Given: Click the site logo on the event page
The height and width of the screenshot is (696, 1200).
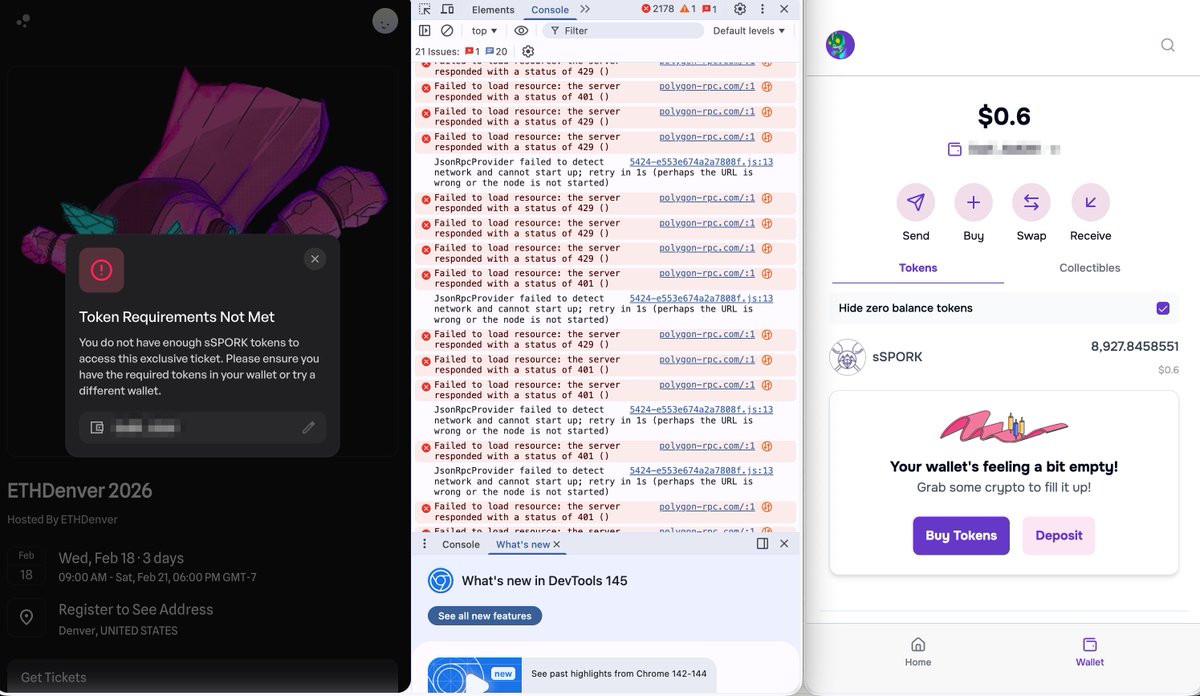Looking at the screenshot, I should (24, 20).
